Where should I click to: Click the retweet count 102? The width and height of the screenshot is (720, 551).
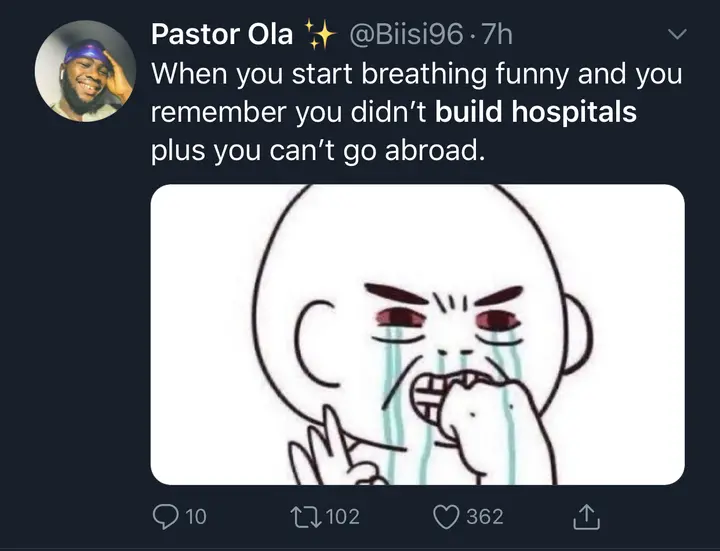[343, 517]
